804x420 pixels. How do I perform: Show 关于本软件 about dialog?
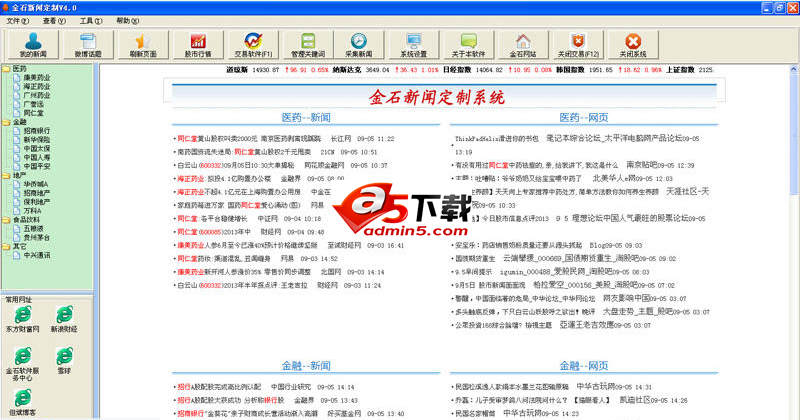point(469,45)
